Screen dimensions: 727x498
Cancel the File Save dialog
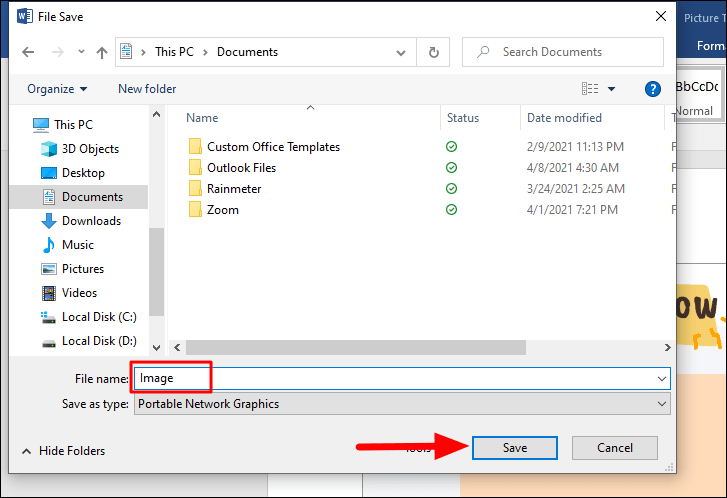tap(615, 448)
